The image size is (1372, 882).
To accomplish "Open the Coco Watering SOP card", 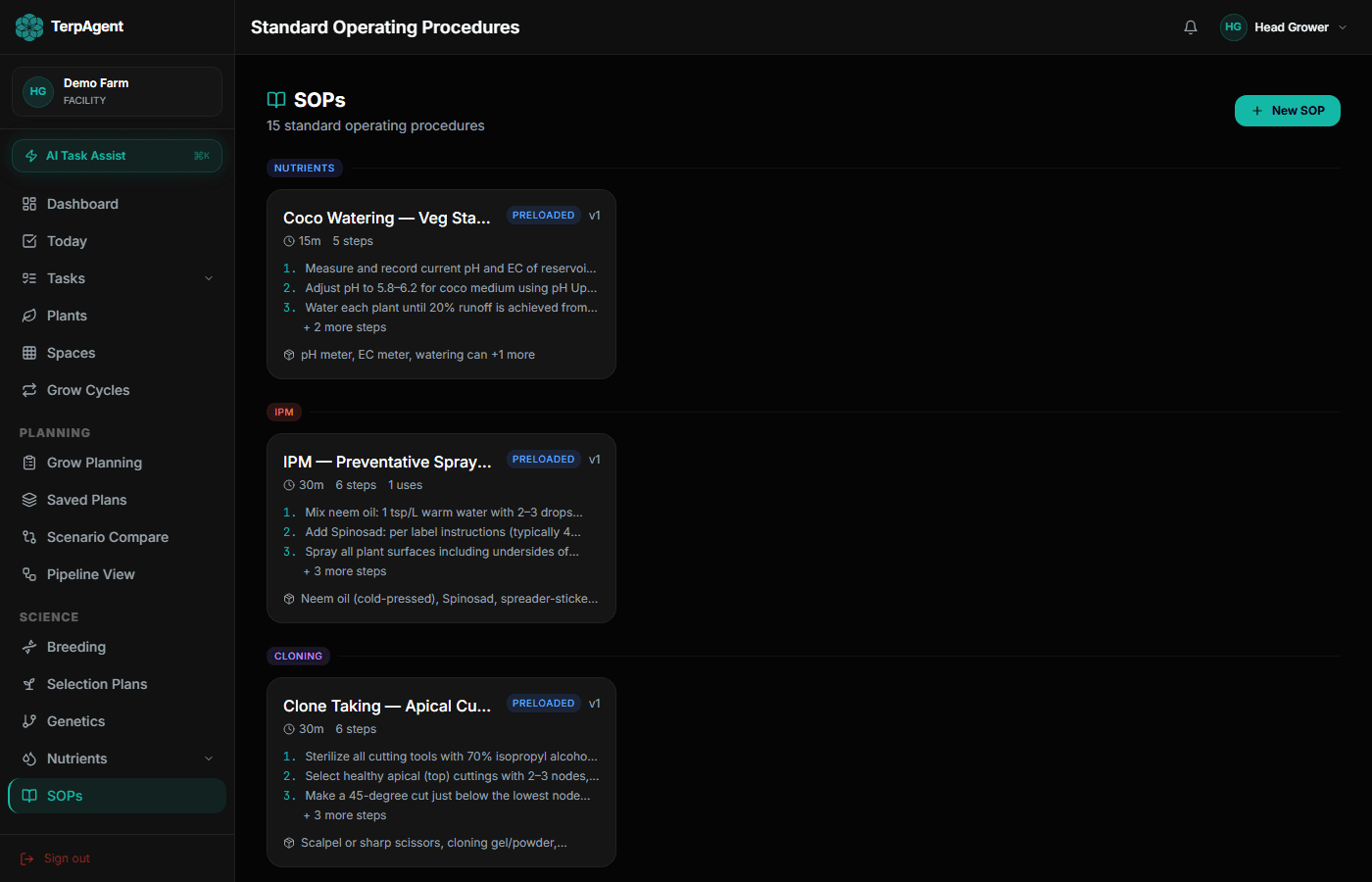I will coord(441,284).
